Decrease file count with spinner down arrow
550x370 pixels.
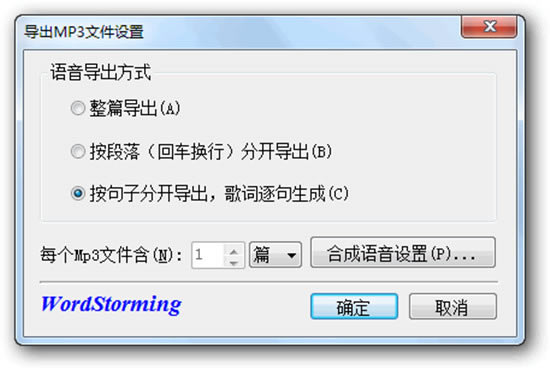click(x=234, y=262)
